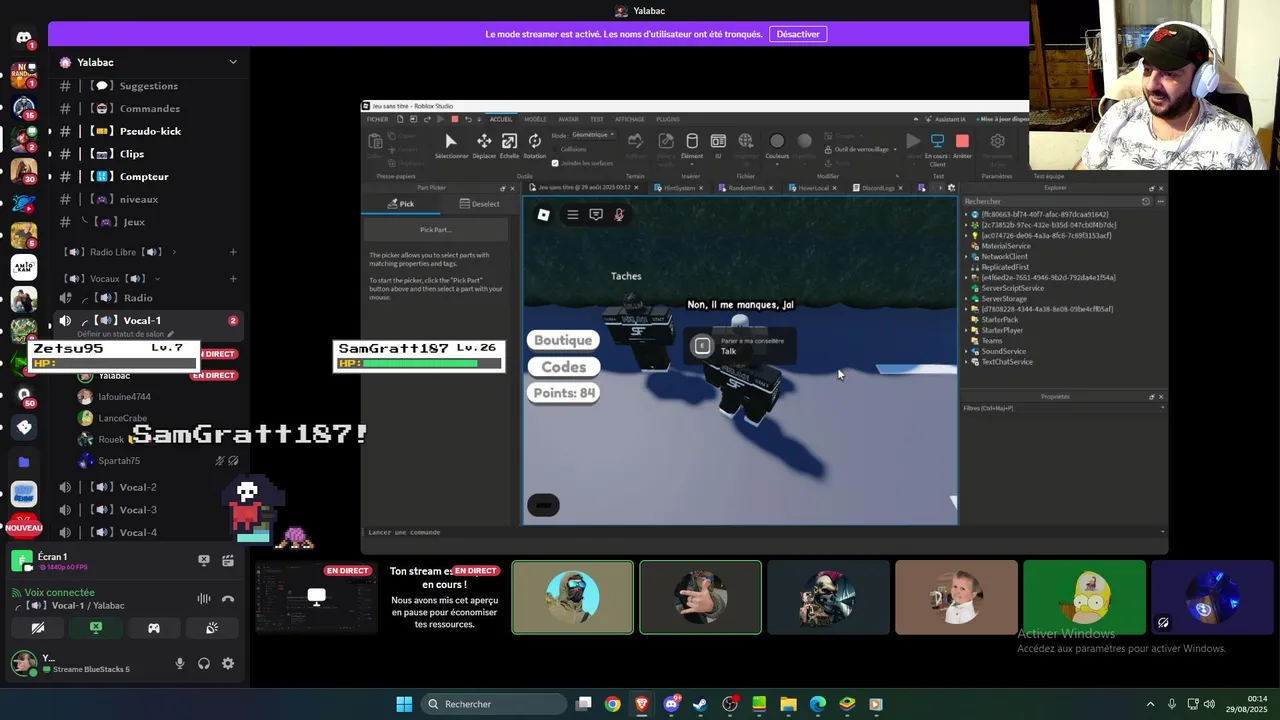This screenshot has height=720, width=1280.
Task: Switch to the Deselect tab
Action: (479, 204)
